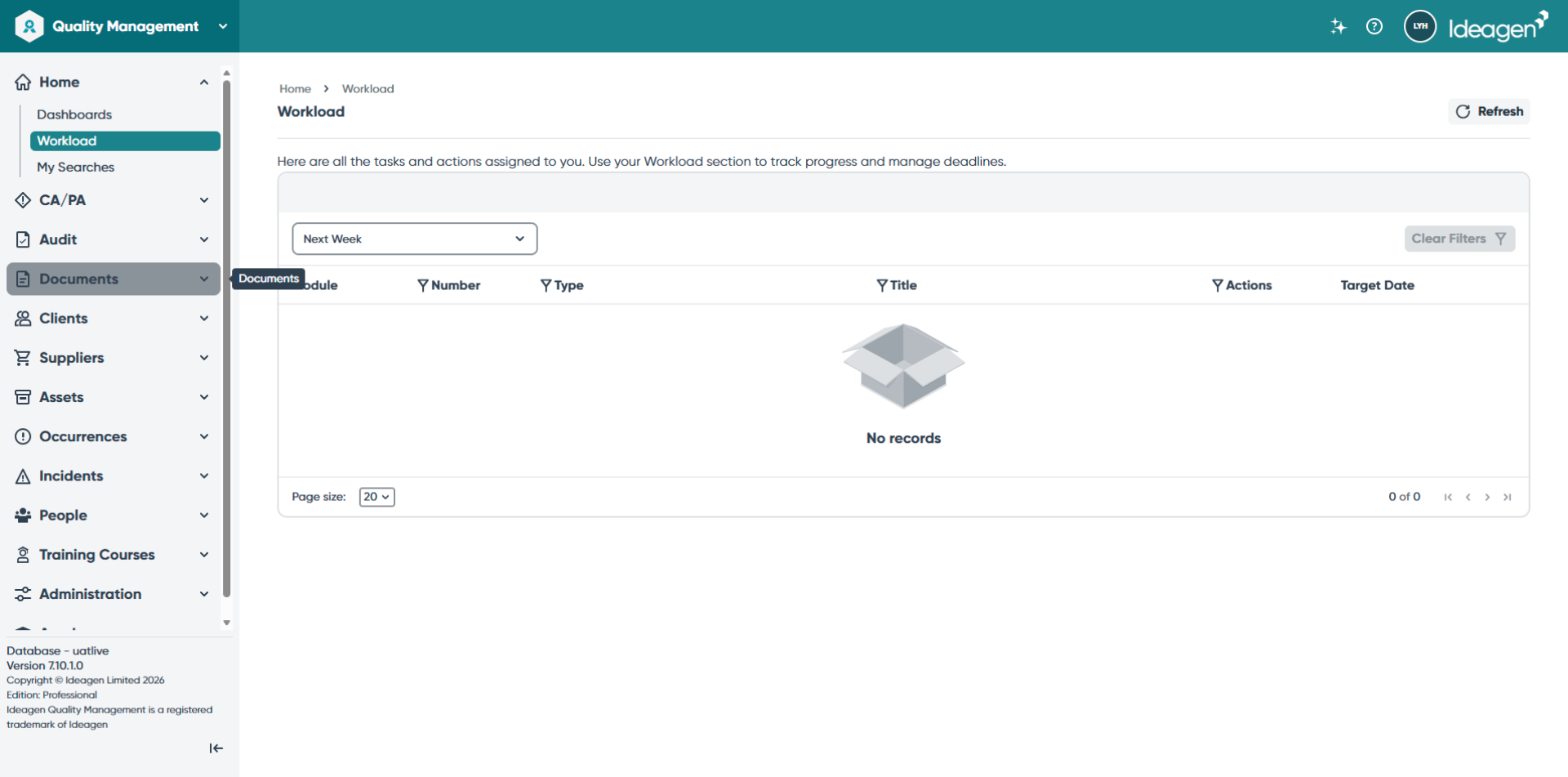This screenshot has width=1568, height=777.
Task: Click the Quality Management logo icon
Action: (29, 26)
